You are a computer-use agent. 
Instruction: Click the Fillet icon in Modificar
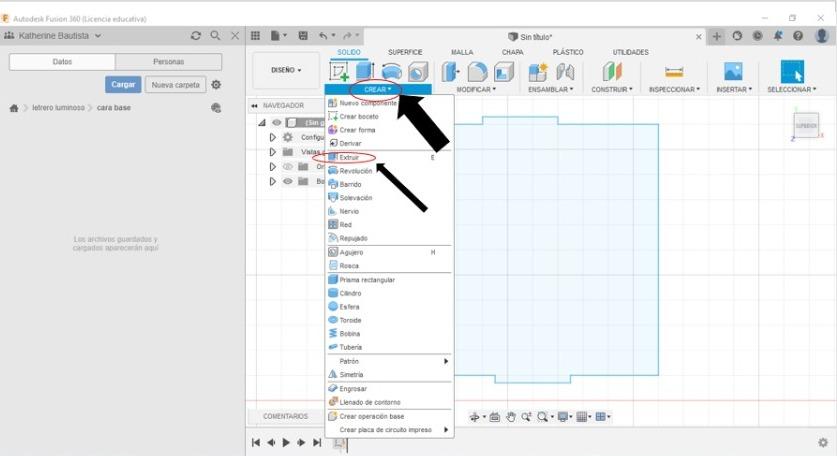pos(477,72)
